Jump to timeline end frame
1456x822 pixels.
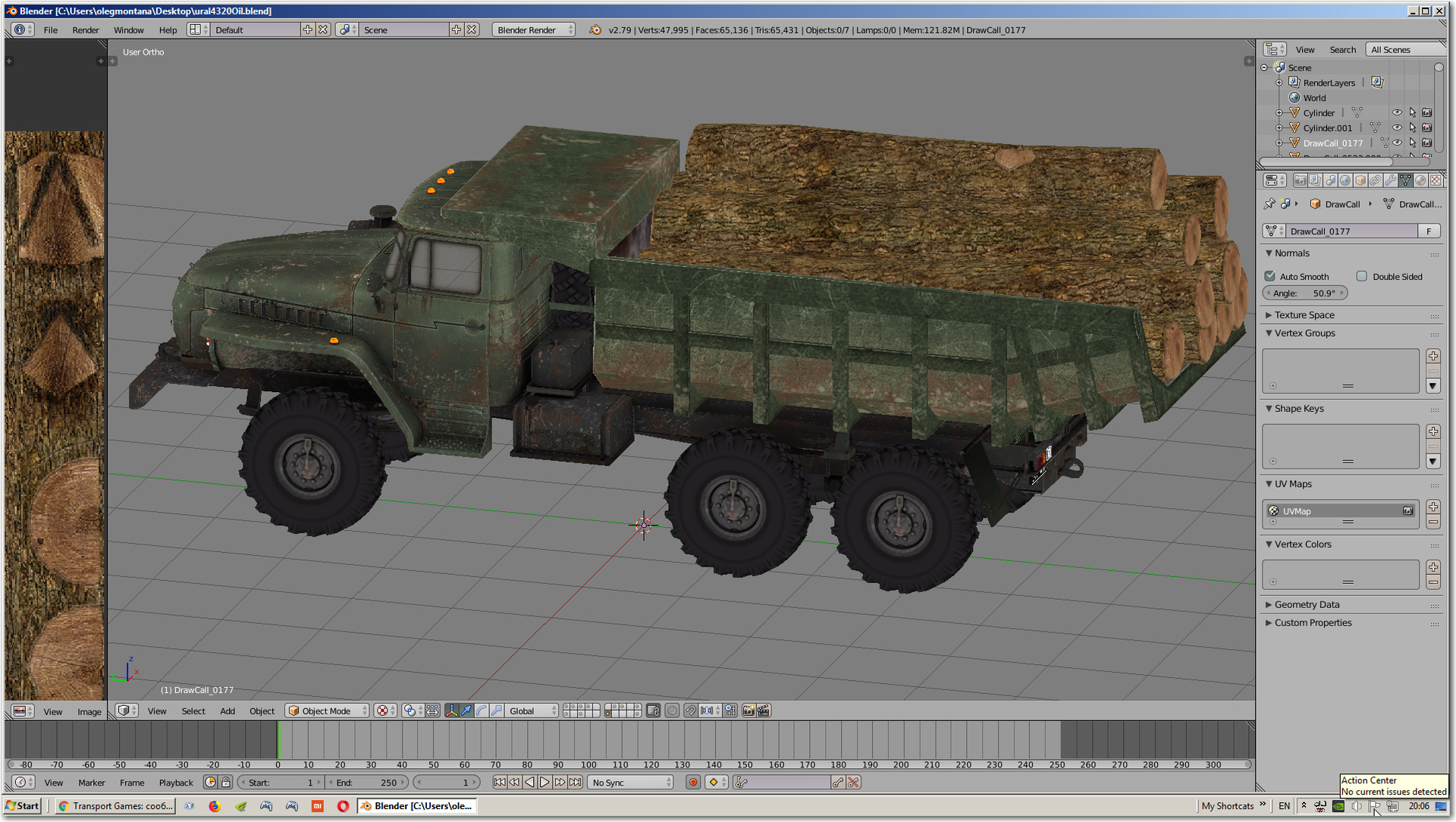[576, 783]
